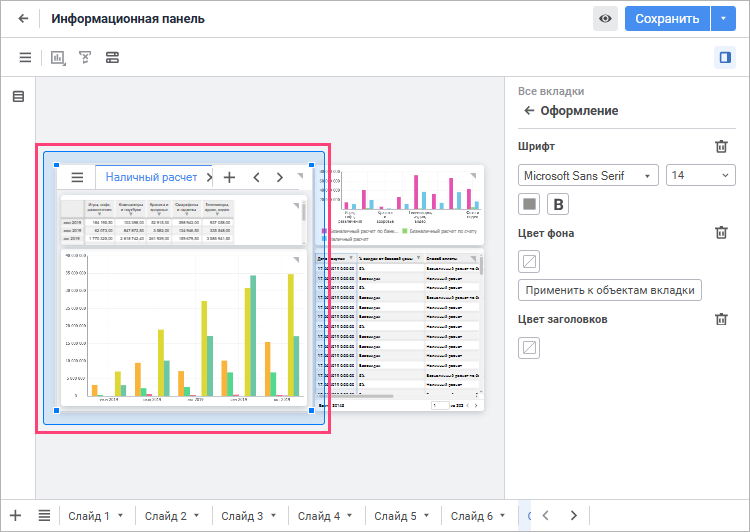This screenshot has width=750, height=532.
Task: Reset Цвет фона with trash icon
Action: pos(721,233)
